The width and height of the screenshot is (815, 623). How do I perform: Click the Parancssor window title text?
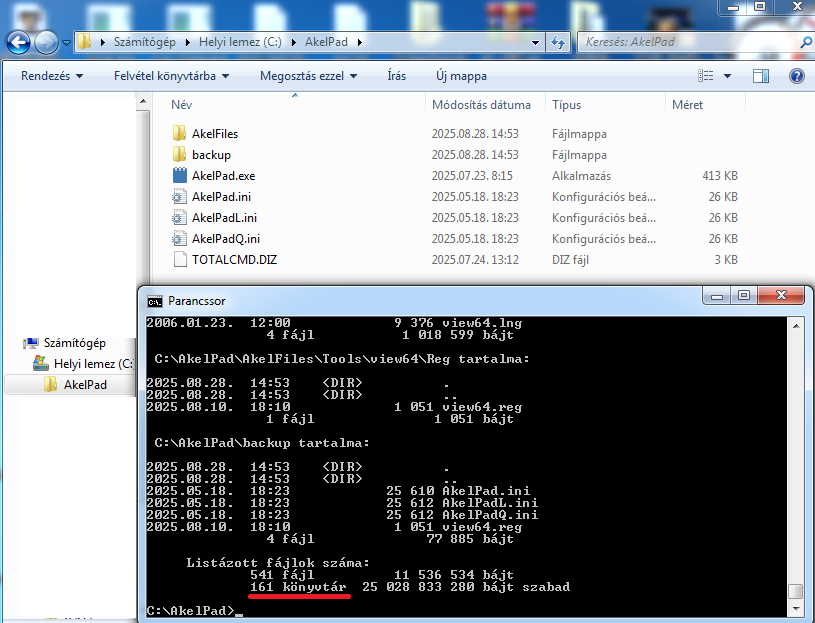196,301
